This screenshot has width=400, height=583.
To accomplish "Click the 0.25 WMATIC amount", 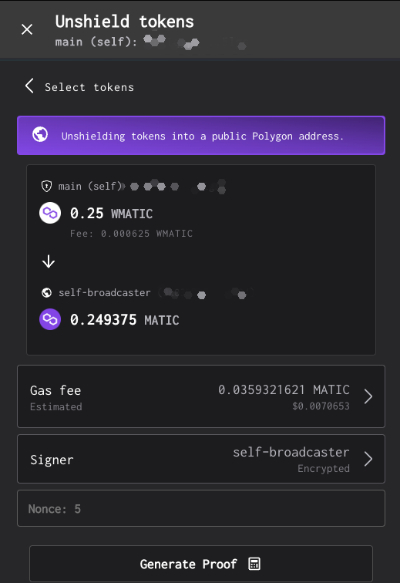I will 112,213.
